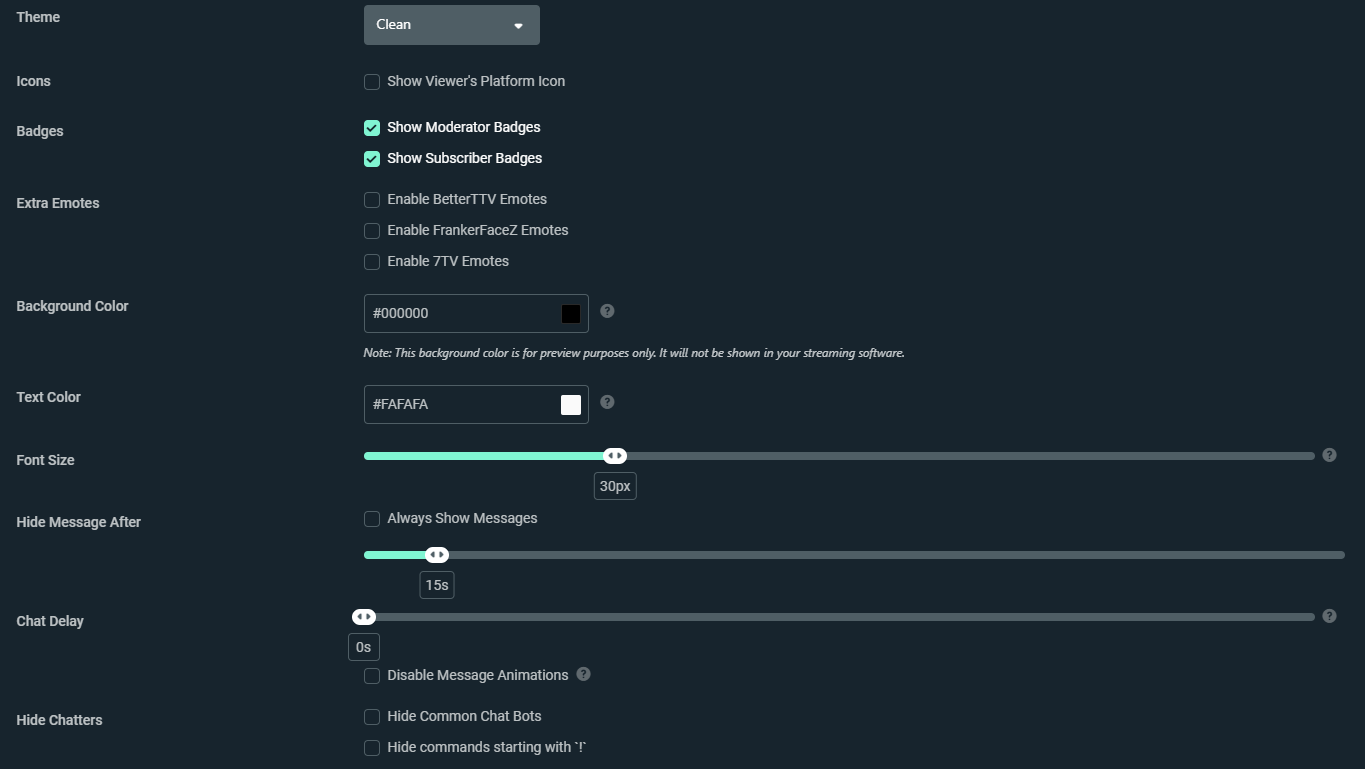Open the Theme dropdown showing Clean
This screenshot has height=769, width=1365.
(451, 24)
